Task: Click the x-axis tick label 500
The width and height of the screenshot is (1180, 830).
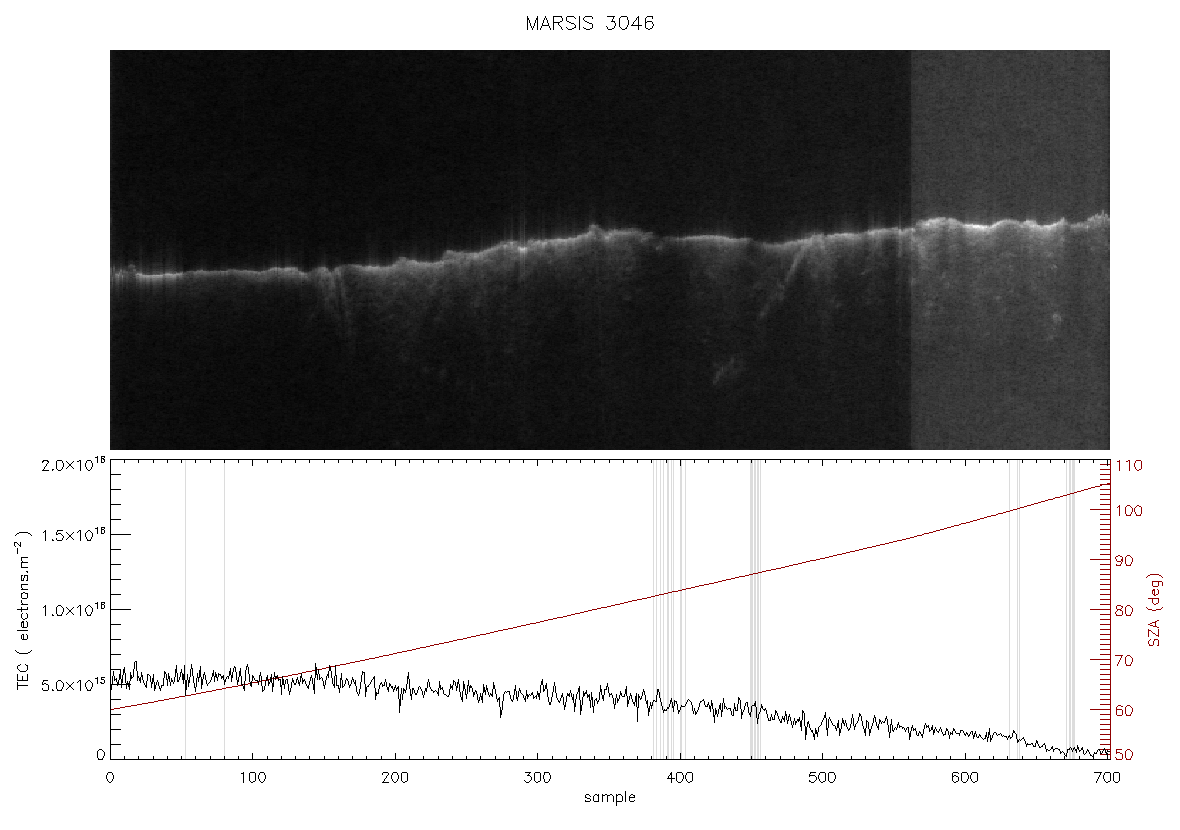Action: 823,777
